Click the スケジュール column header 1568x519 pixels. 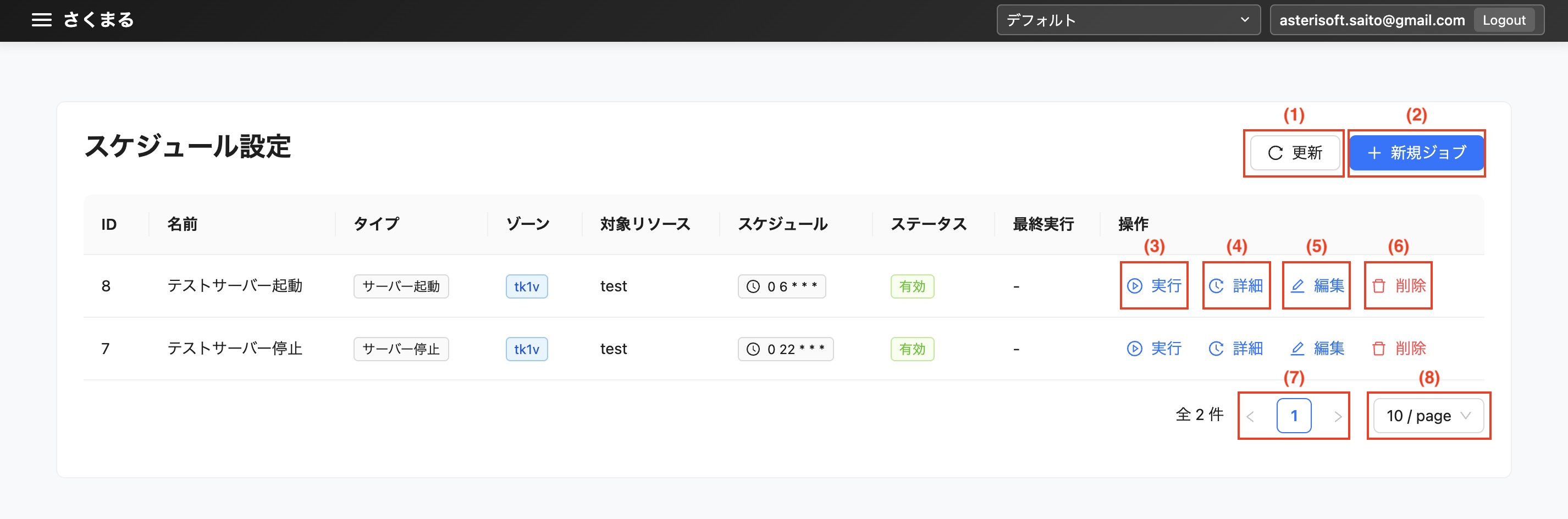pos(783,224)
